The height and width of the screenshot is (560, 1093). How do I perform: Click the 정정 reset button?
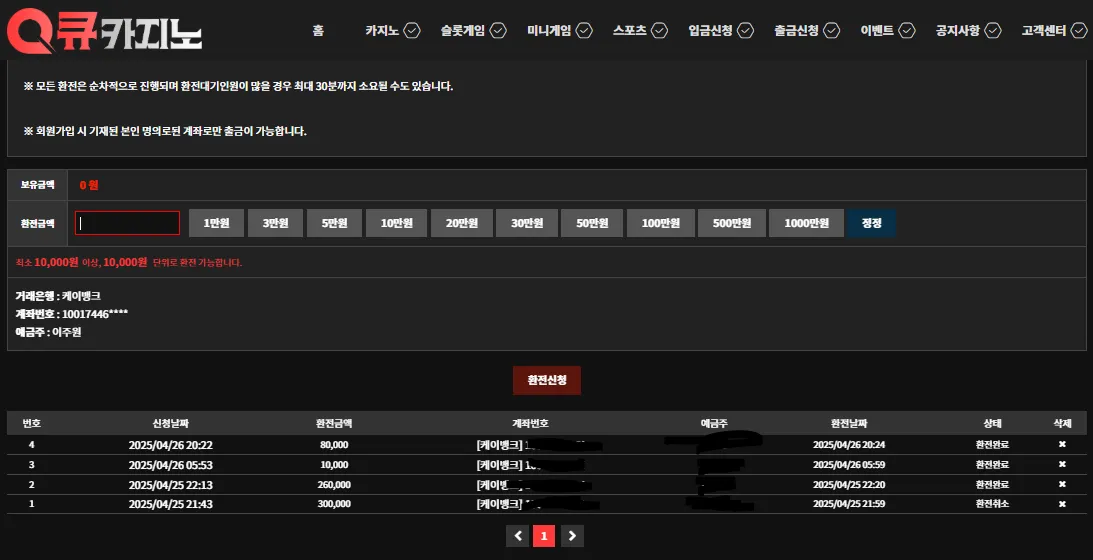(x=871, y=223)
